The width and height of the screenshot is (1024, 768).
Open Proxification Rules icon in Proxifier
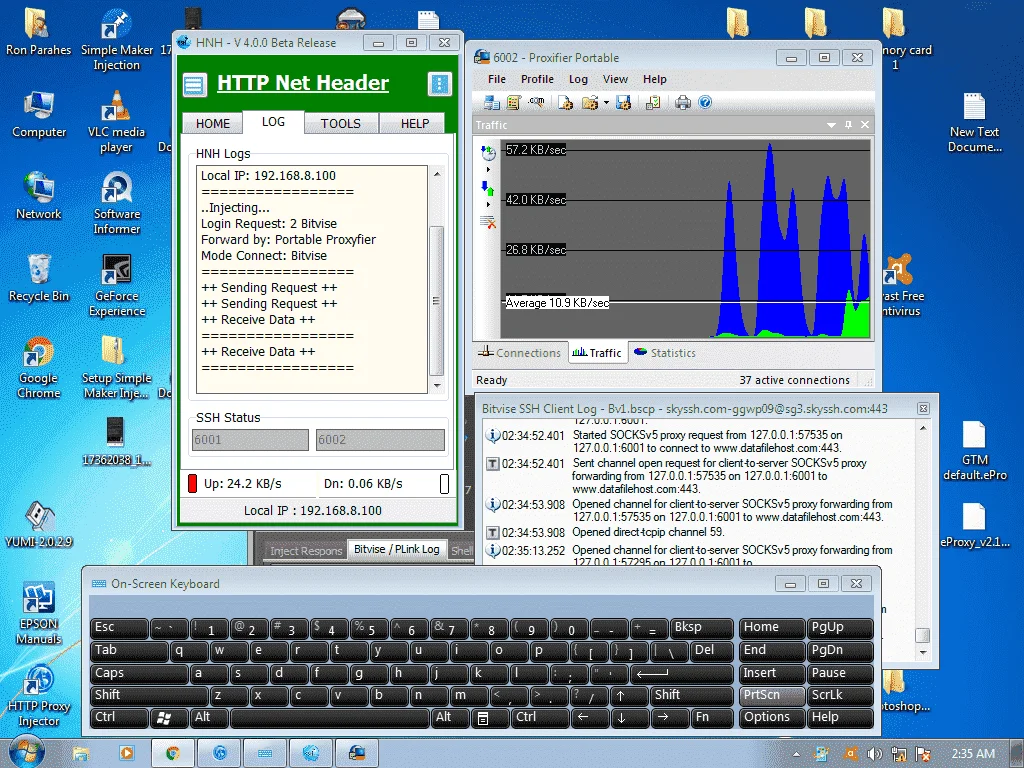pyautogui.click(x=514, y=103)
